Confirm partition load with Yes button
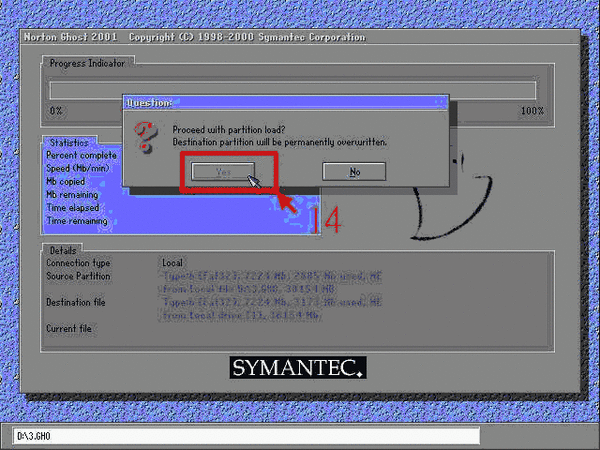 (223, 171)
